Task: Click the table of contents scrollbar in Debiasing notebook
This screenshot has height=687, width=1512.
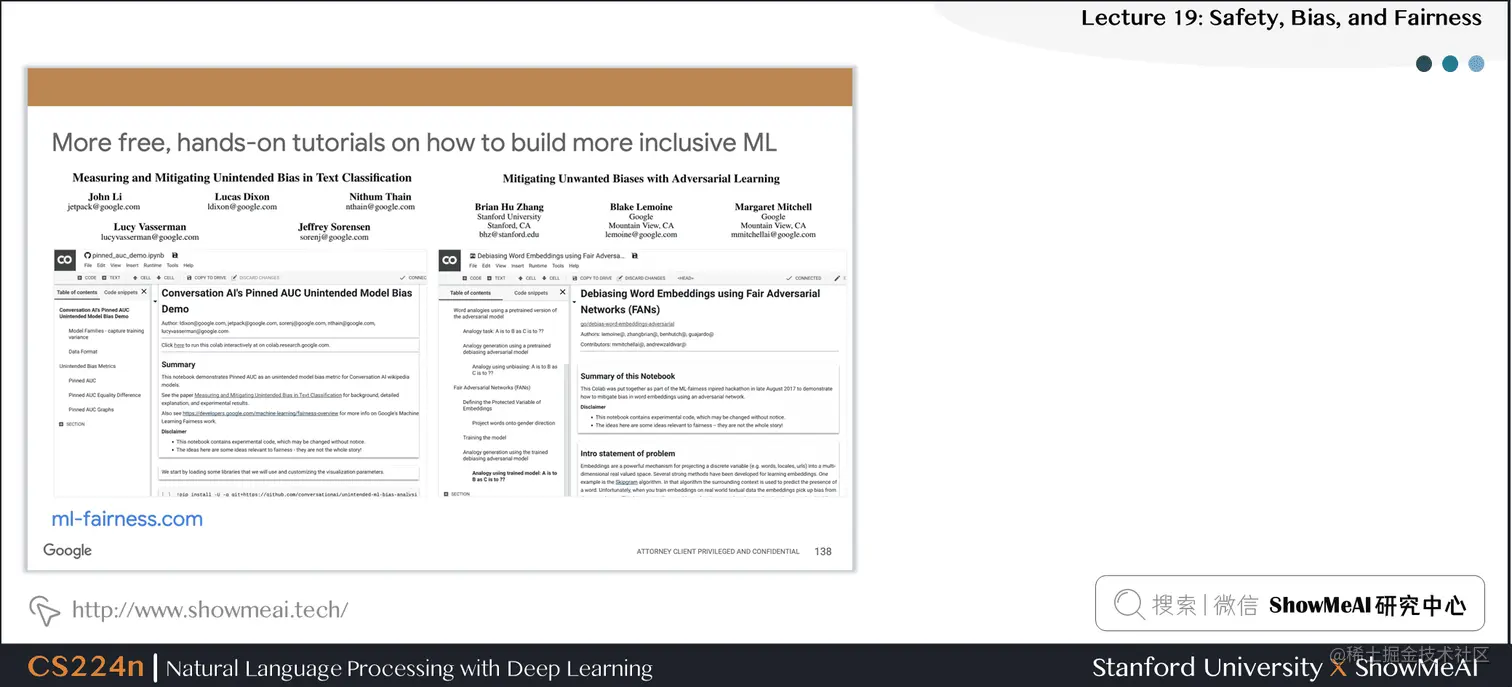Action: [566, 430]
